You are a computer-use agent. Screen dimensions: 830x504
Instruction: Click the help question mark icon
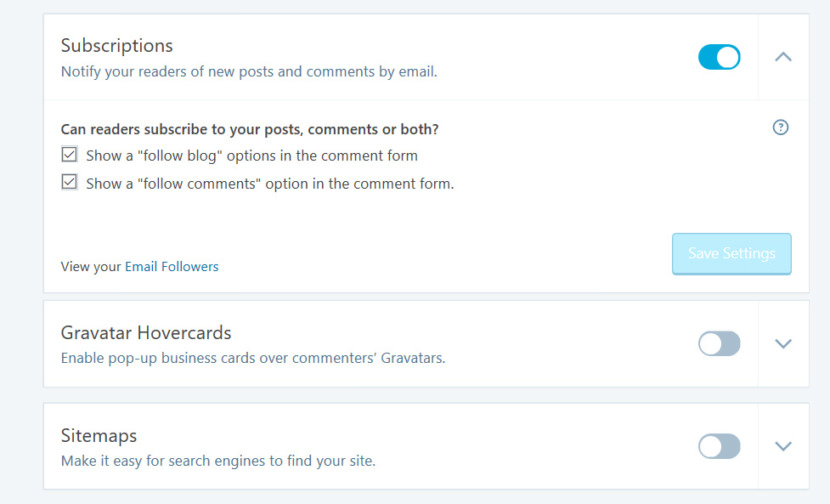tap(780, 128)
